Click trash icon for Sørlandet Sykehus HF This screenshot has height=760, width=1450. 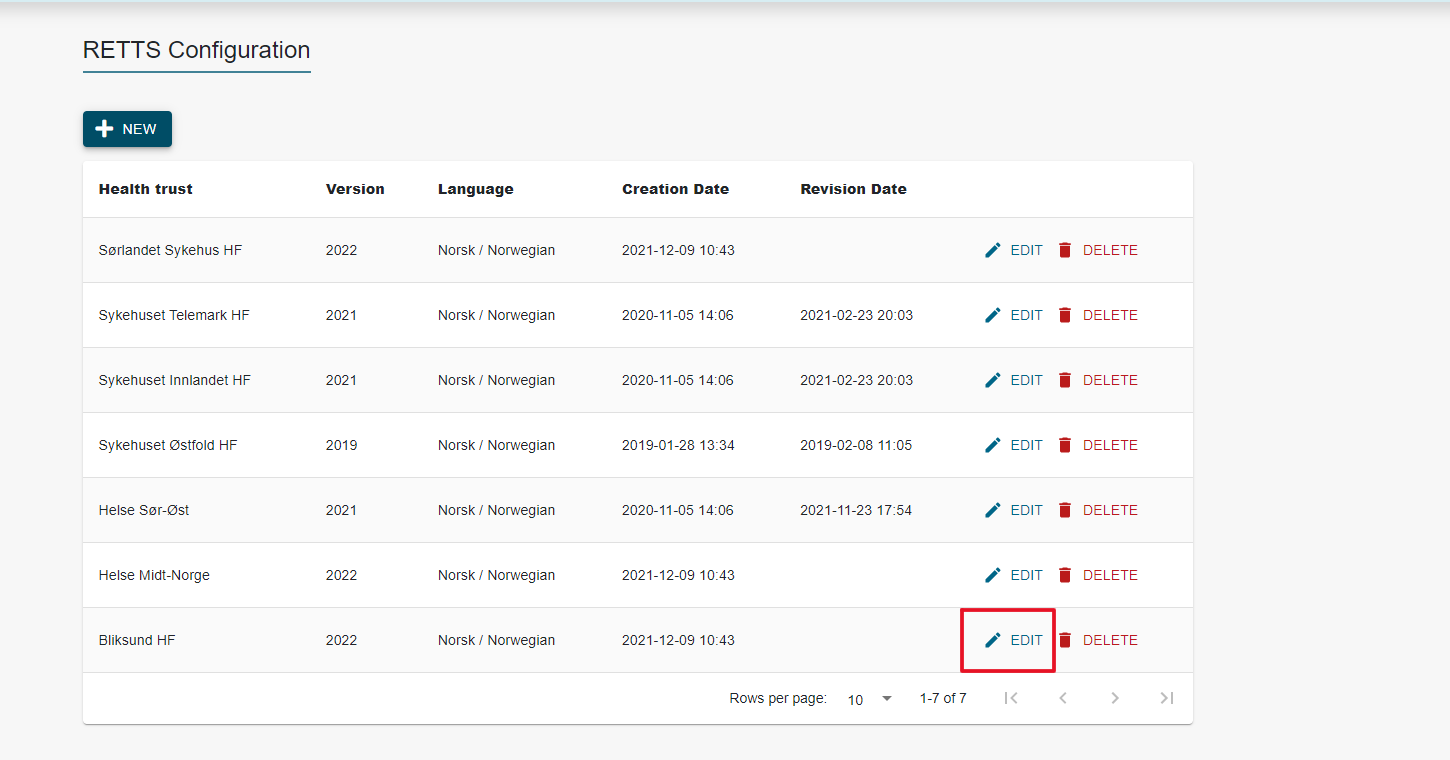1065,250
